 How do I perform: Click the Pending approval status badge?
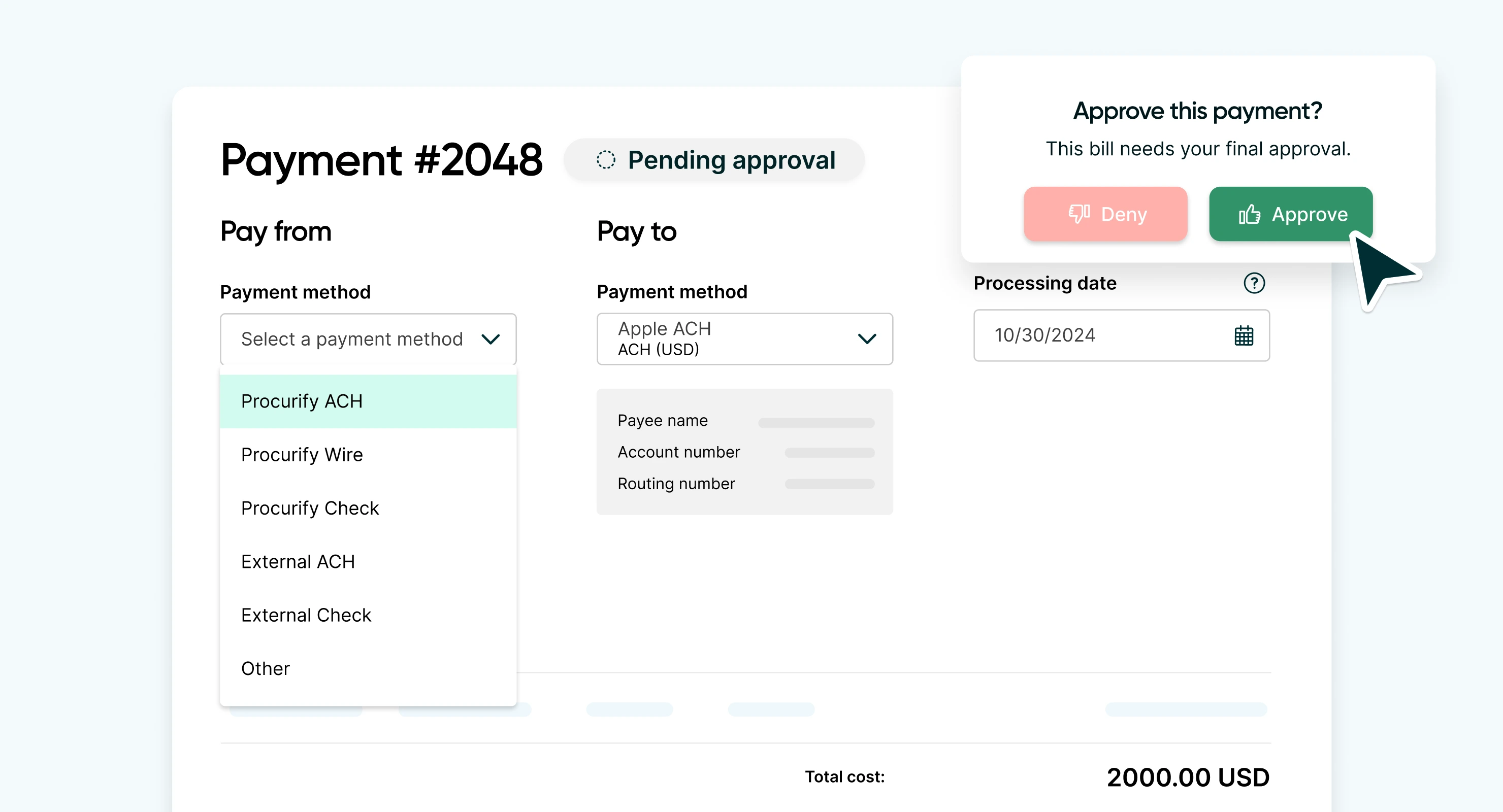click(713, 160)
